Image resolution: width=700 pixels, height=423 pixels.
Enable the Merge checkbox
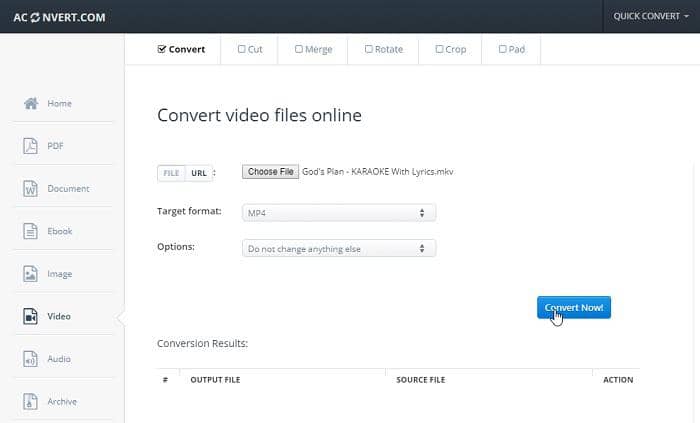pos(300,49)
